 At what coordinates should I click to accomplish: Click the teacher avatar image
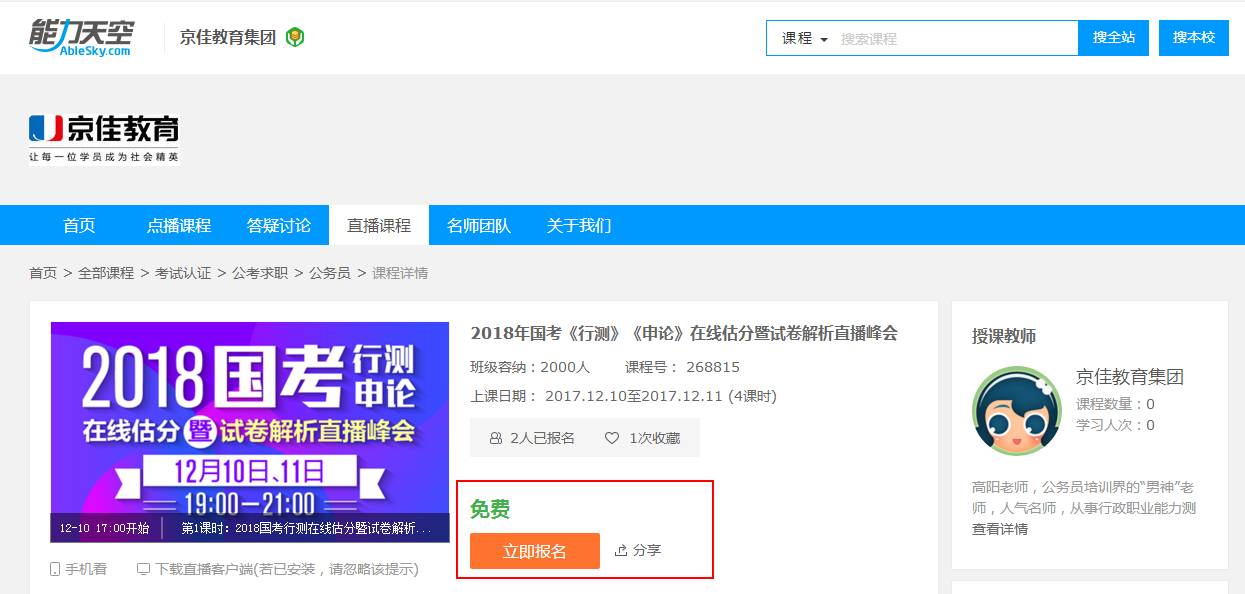pyautogui.click(x=1016, y=411)
